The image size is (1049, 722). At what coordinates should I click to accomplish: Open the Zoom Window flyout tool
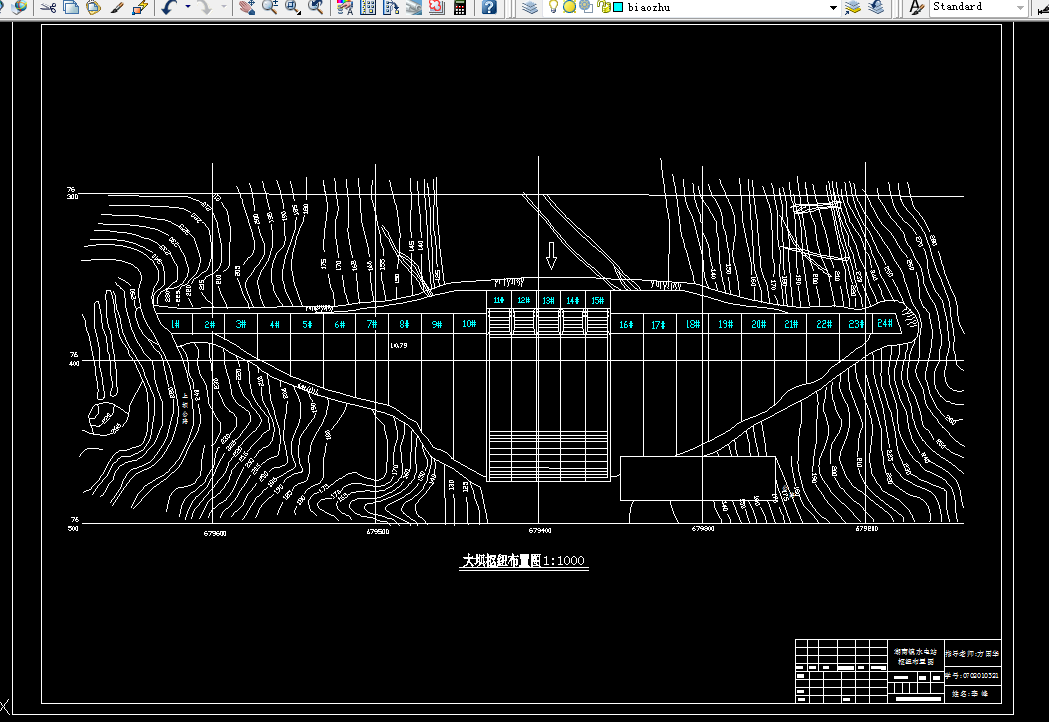coord(293,7)
